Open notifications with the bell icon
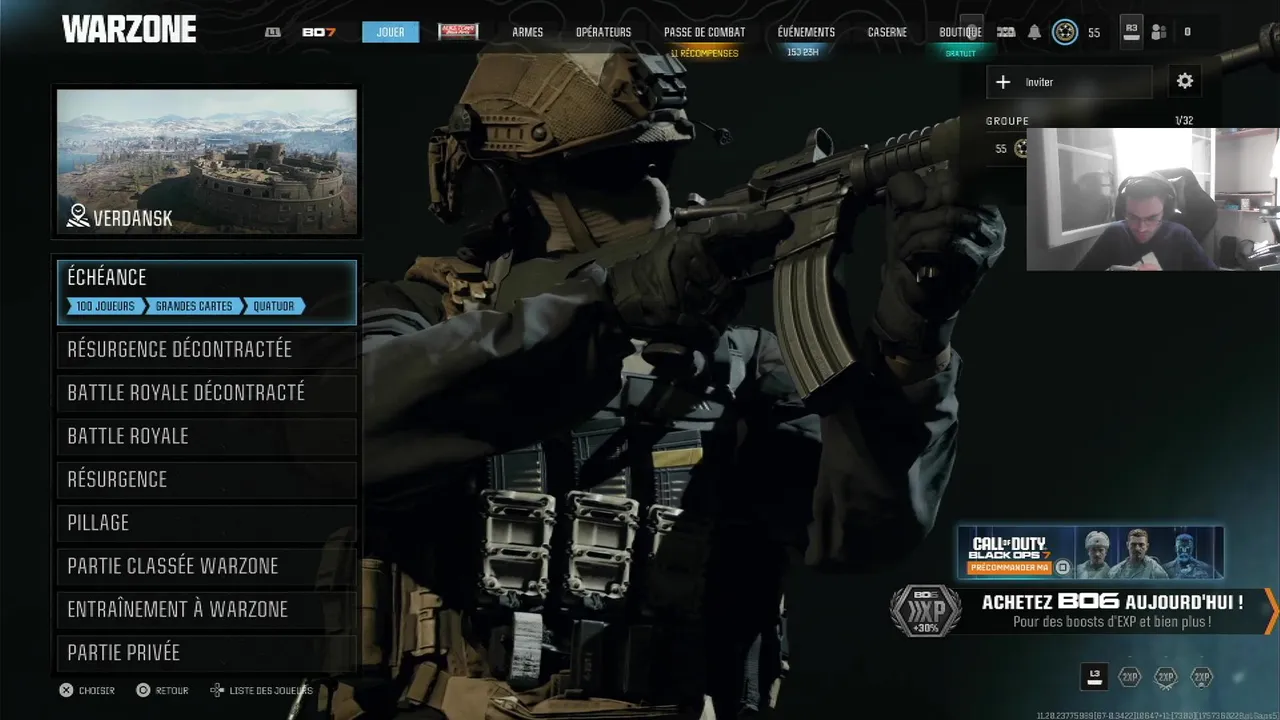This screenshot has width=1280, height=720. [1034, 32]
